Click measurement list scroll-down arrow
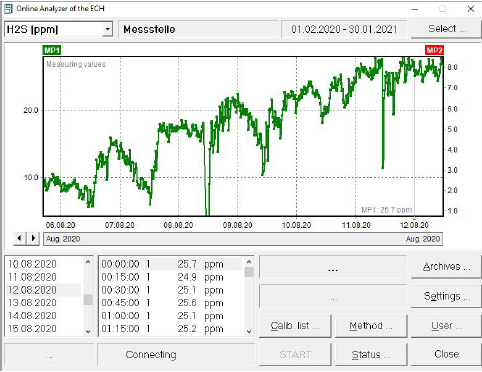The width and height of the screenshot is (482, 372). coord(249,331)
